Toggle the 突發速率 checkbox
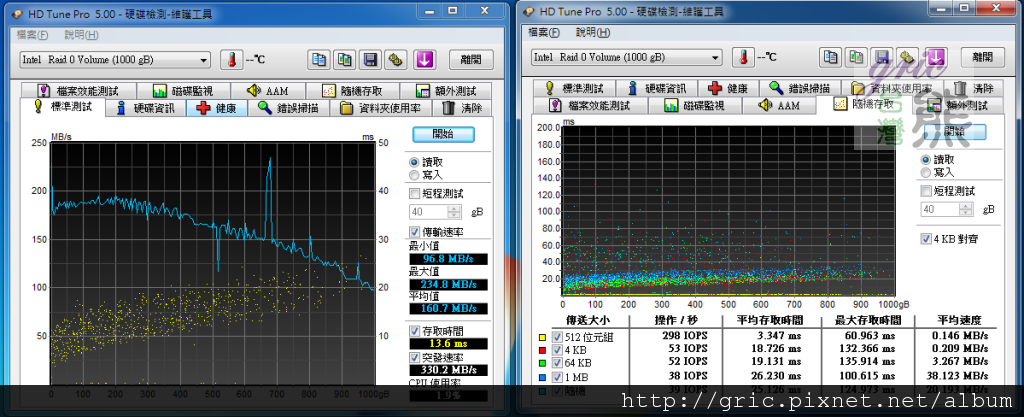Viewport: 1024px width, 417px height. point(414,358)
